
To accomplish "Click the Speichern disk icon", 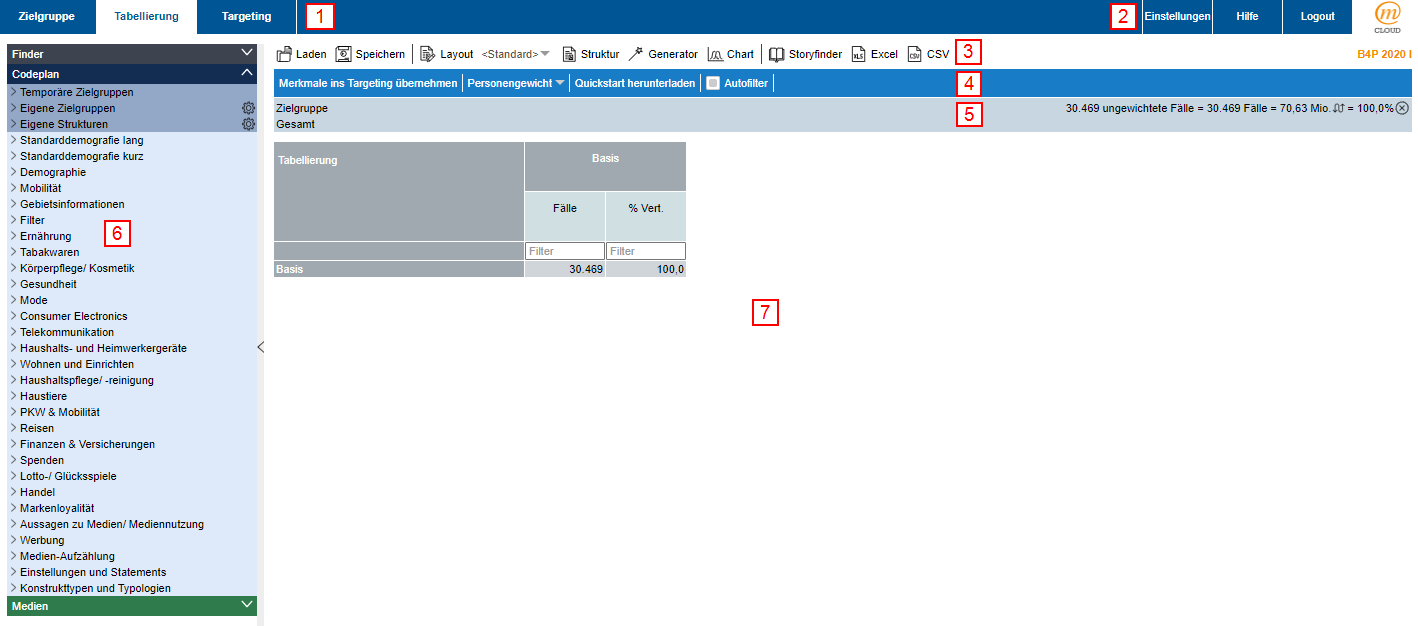I will click(343, 54).
